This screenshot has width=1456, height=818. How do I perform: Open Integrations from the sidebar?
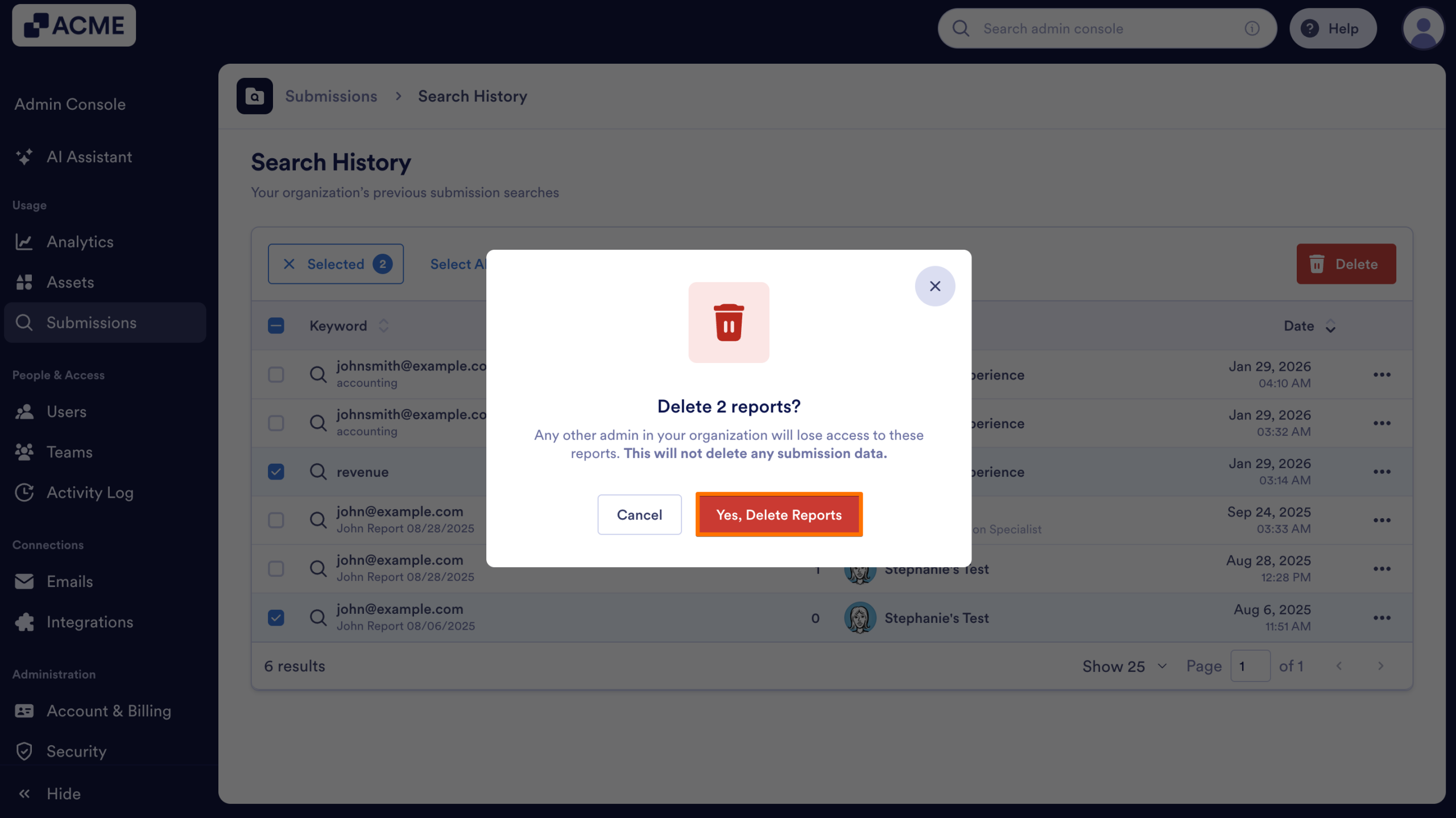point(90,622)
